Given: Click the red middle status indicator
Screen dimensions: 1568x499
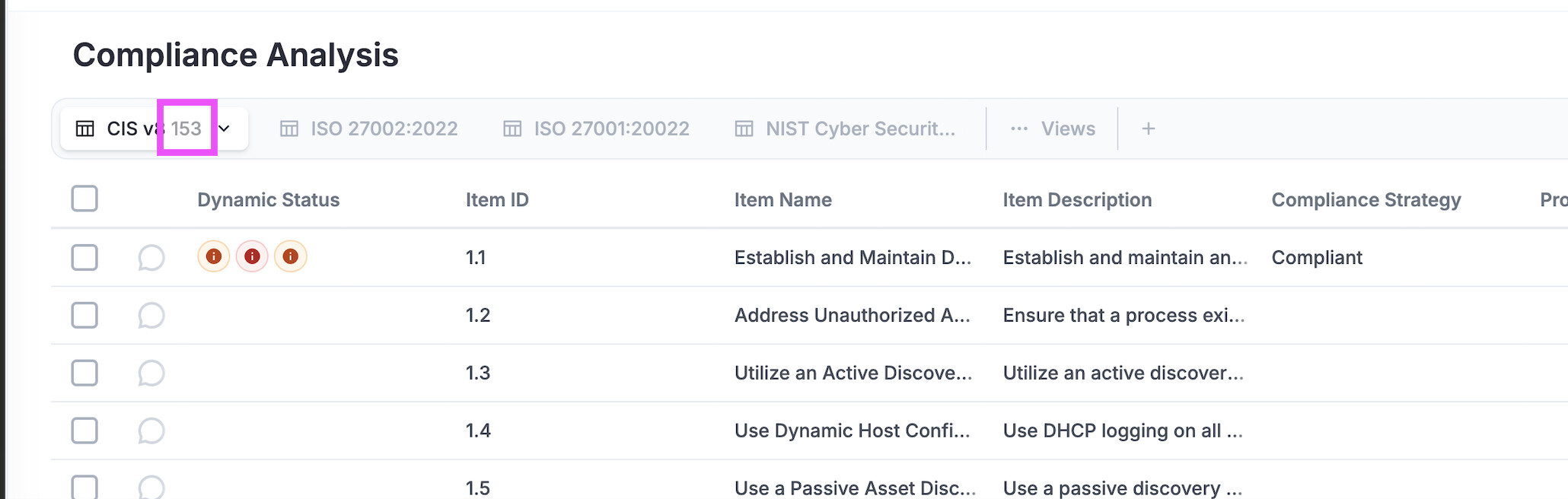Looking at the screenshot, I should [252, 256].
